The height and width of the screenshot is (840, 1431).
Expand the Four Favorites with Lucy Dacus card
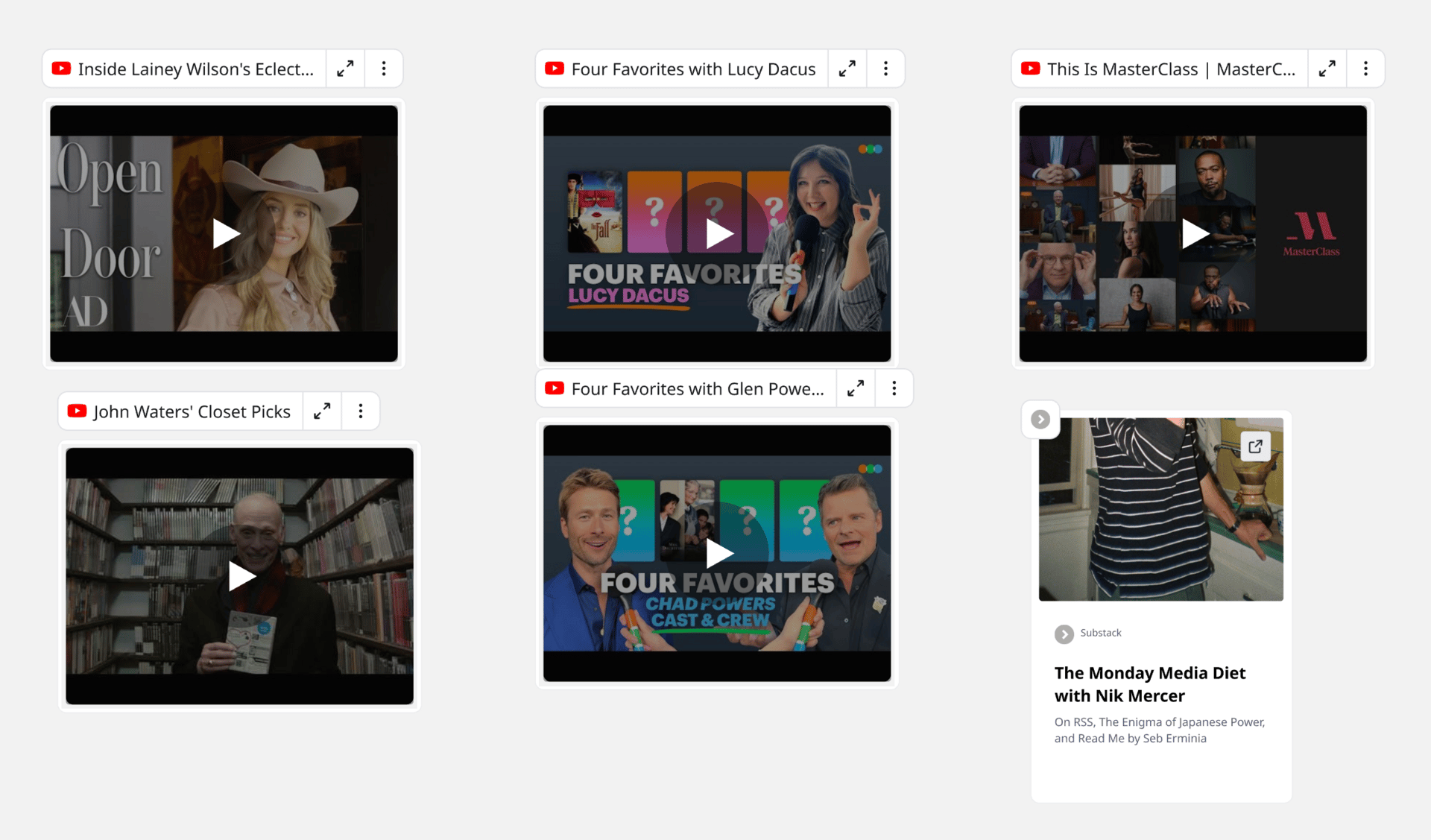(x=847, y=69)
